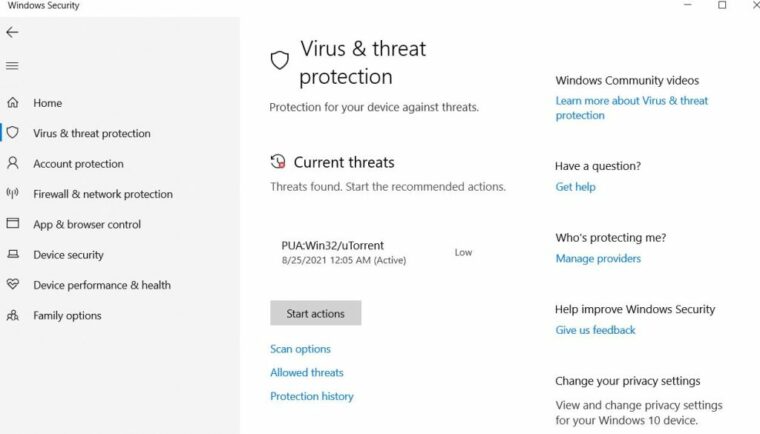Click the Start actions button
The image size is (760, 434).
pos(316,313)
